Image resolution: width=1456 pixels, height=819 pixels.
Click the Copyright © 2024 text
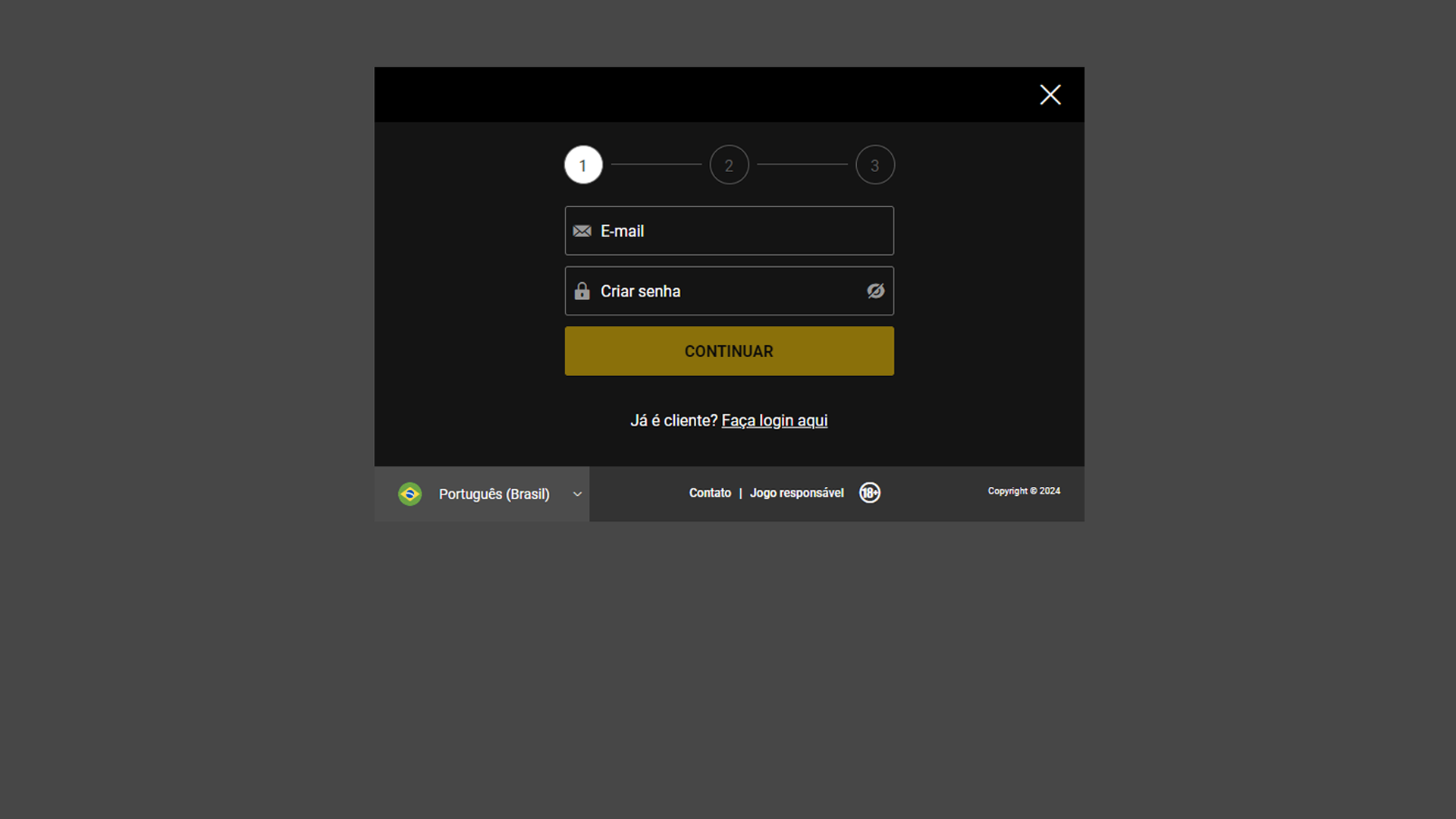click(1024, 491)
